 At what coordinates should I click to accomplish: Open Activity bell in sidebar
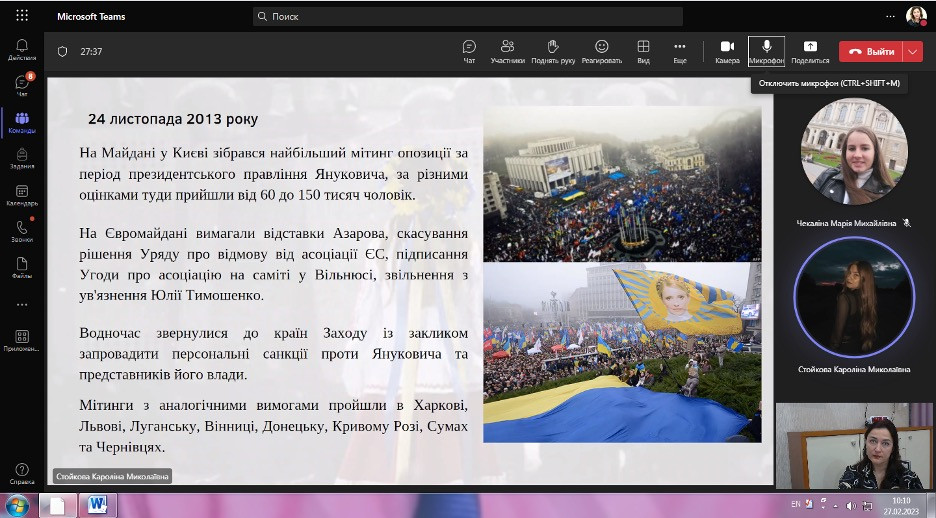(x=22, y=50)
